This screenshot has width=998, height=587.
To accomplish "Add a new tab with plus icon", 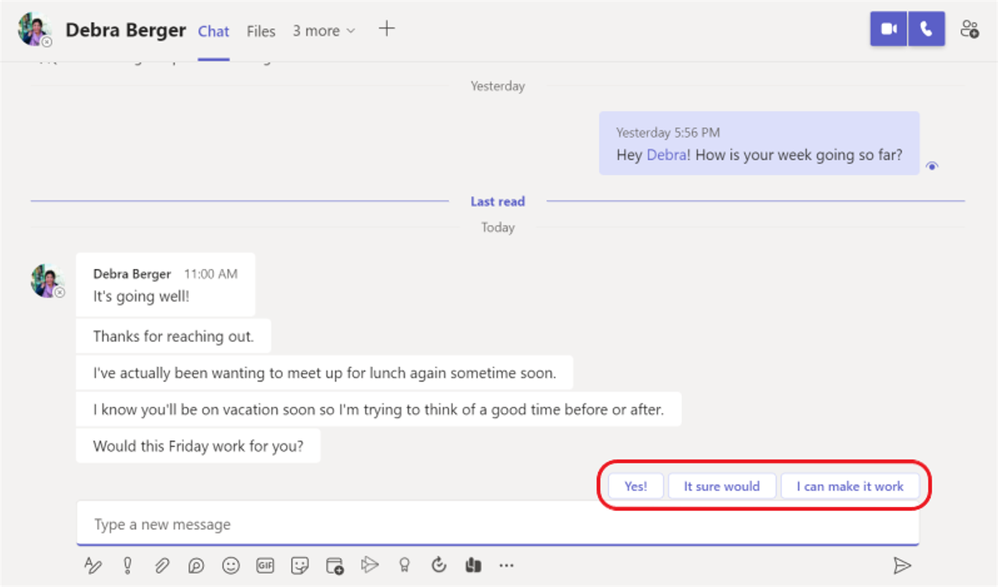I will [386, 29].
